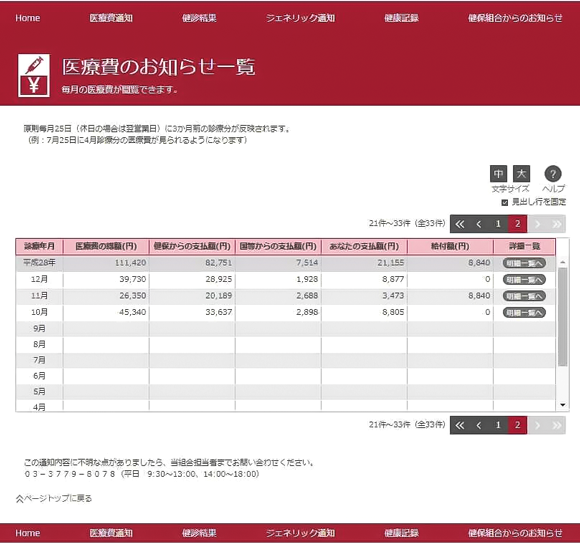Click bottom pager last-page double arrow
Screen dimensions: 580x543
[556, 425]
